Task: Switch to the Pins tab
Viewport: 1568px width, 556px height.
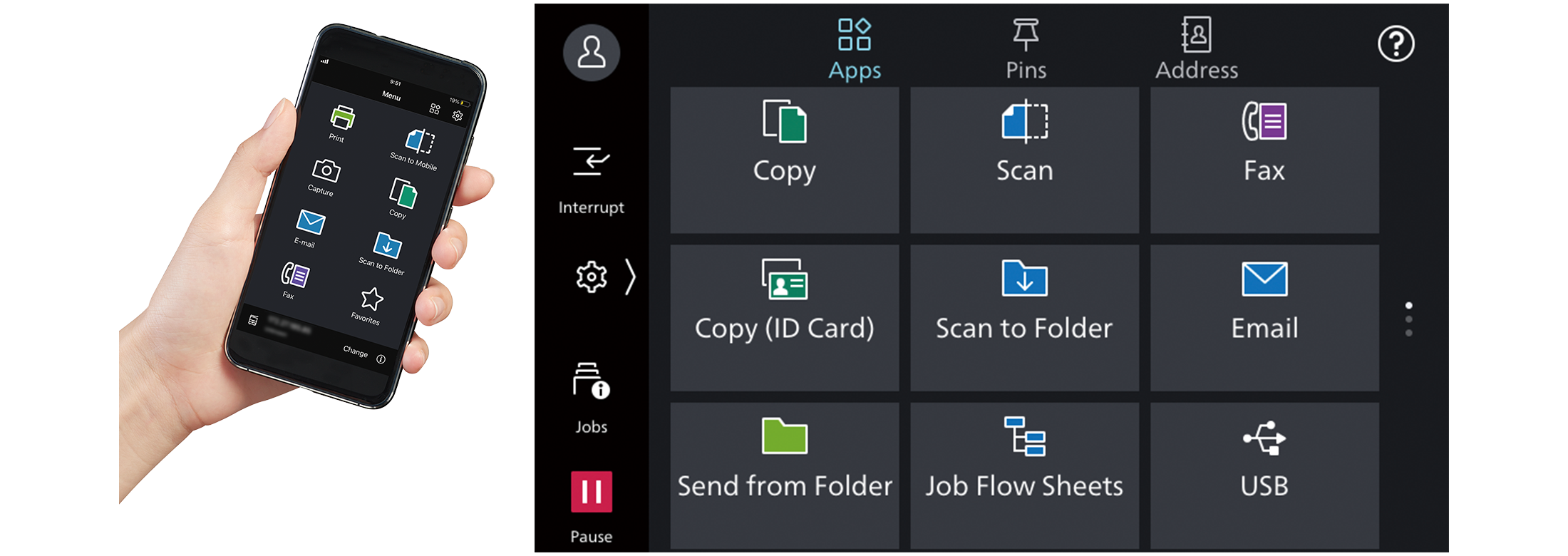Action: pyautogui.click(x=1026, y=48)
